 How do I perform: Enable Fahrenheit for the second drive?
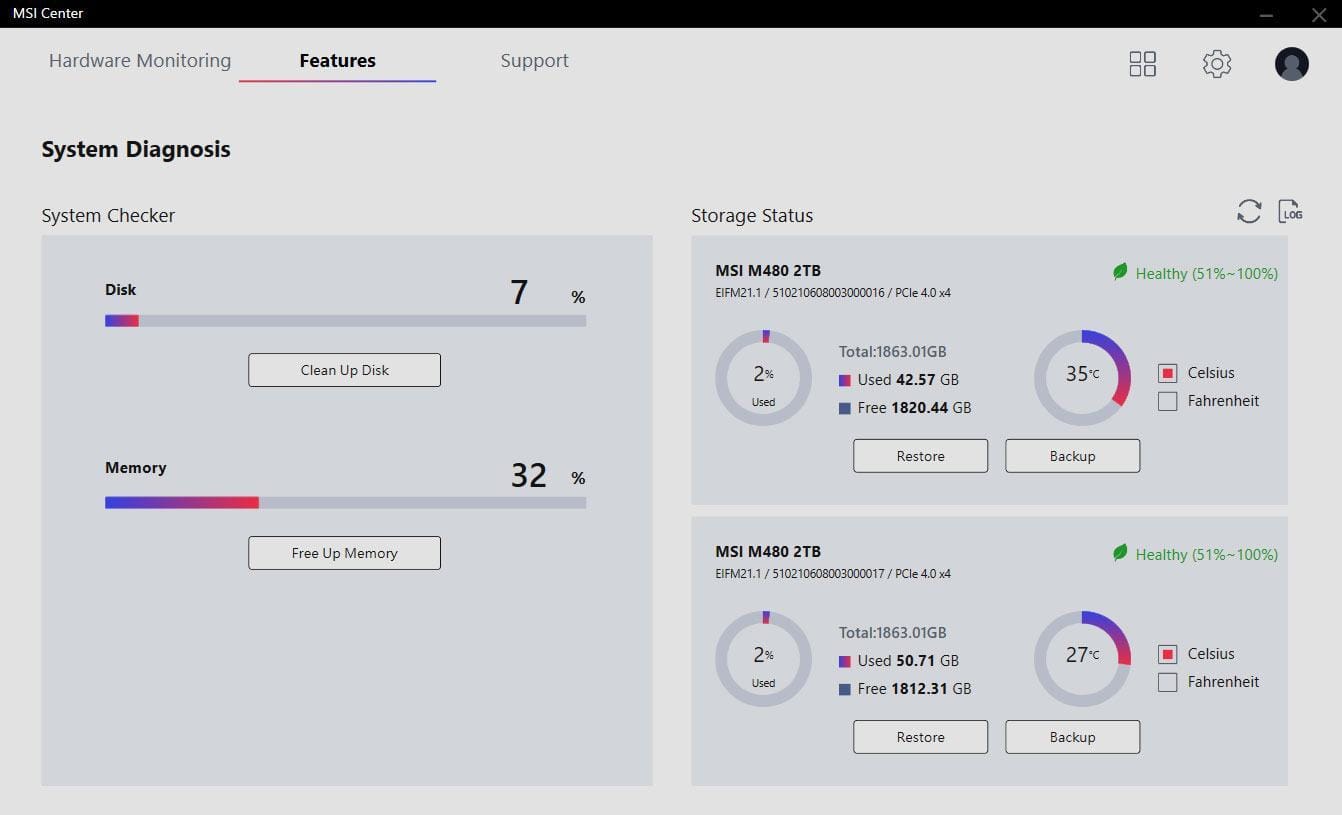pos(1167,682)
